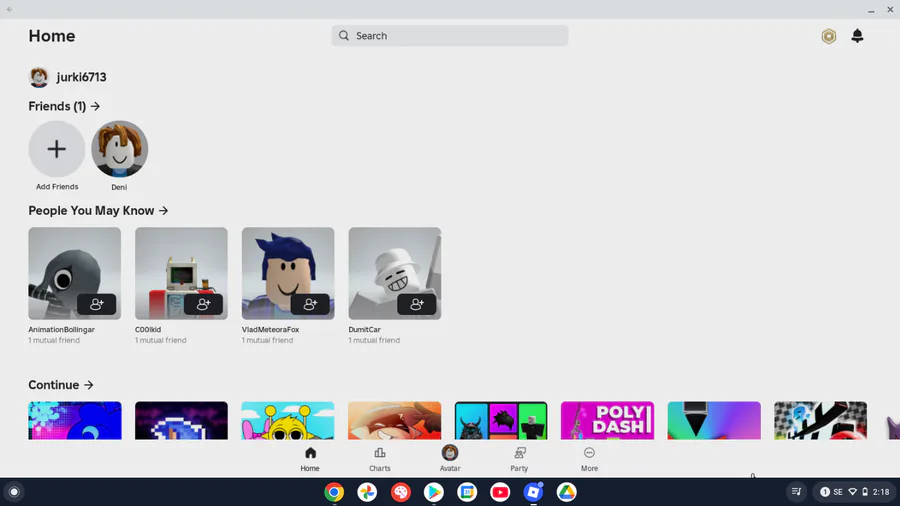Image resolution: width=900 pixels, height=506 pixels.
Task: Open Chrome from the shelf
Action: (334, 492)
